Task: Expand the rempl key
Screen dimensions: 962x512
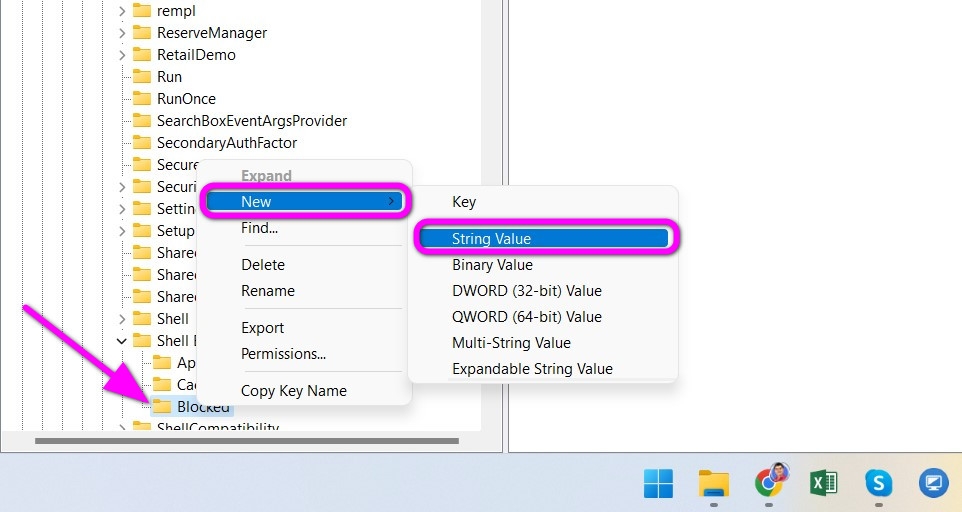Action: [x=121, y=11]
